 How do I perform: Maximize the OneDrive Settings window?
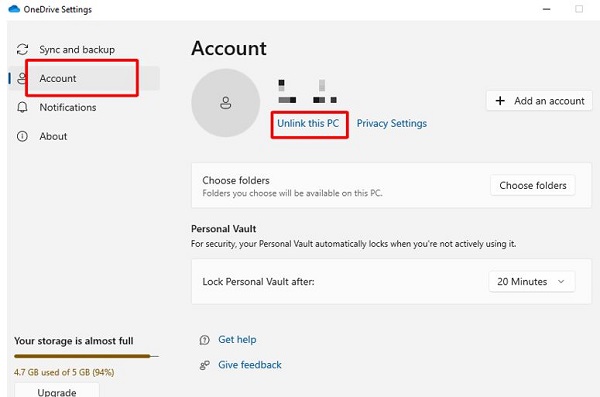[x=579, y=9]
